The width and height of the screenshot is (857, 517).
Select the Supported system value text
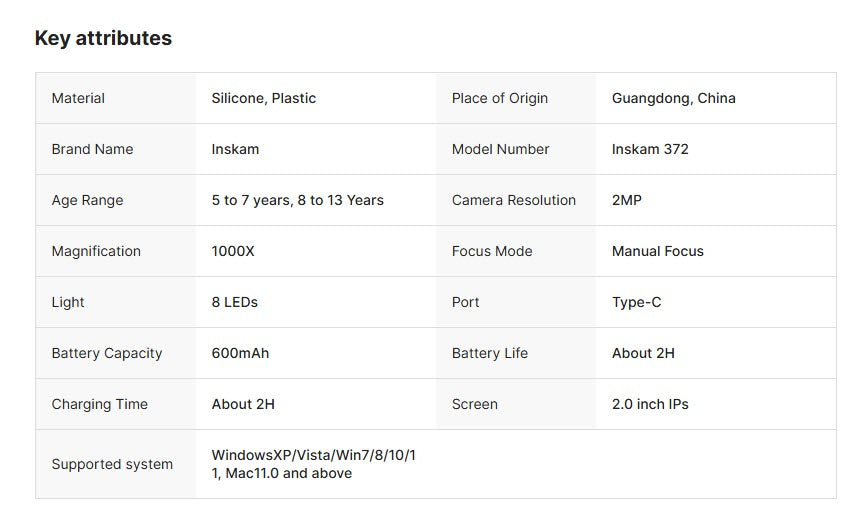pos(313,464)
